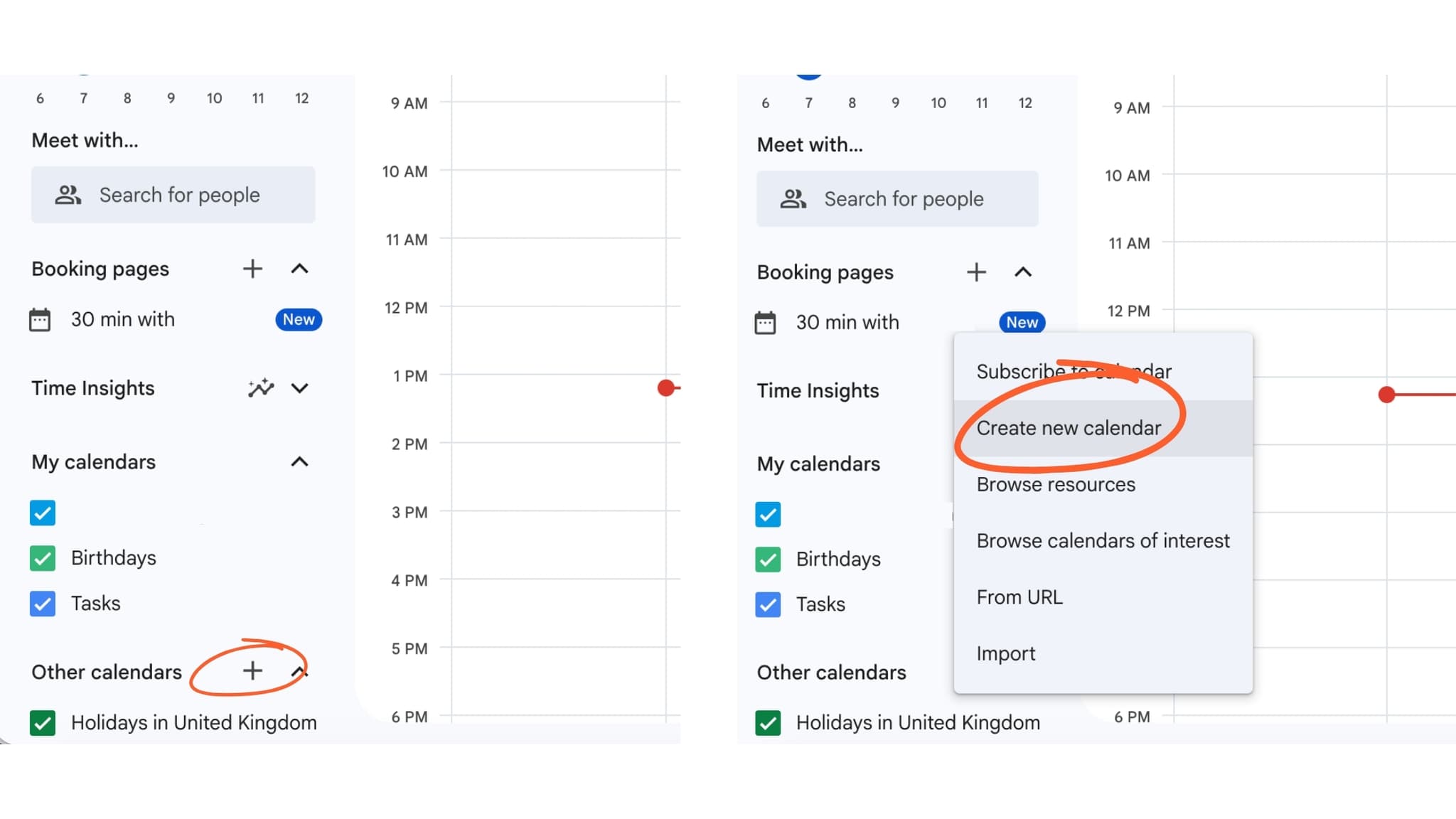Select date 8 in right mini calendar
Image resolution: width=1456 pixels, height=819 pixels.
pos(852,103)
